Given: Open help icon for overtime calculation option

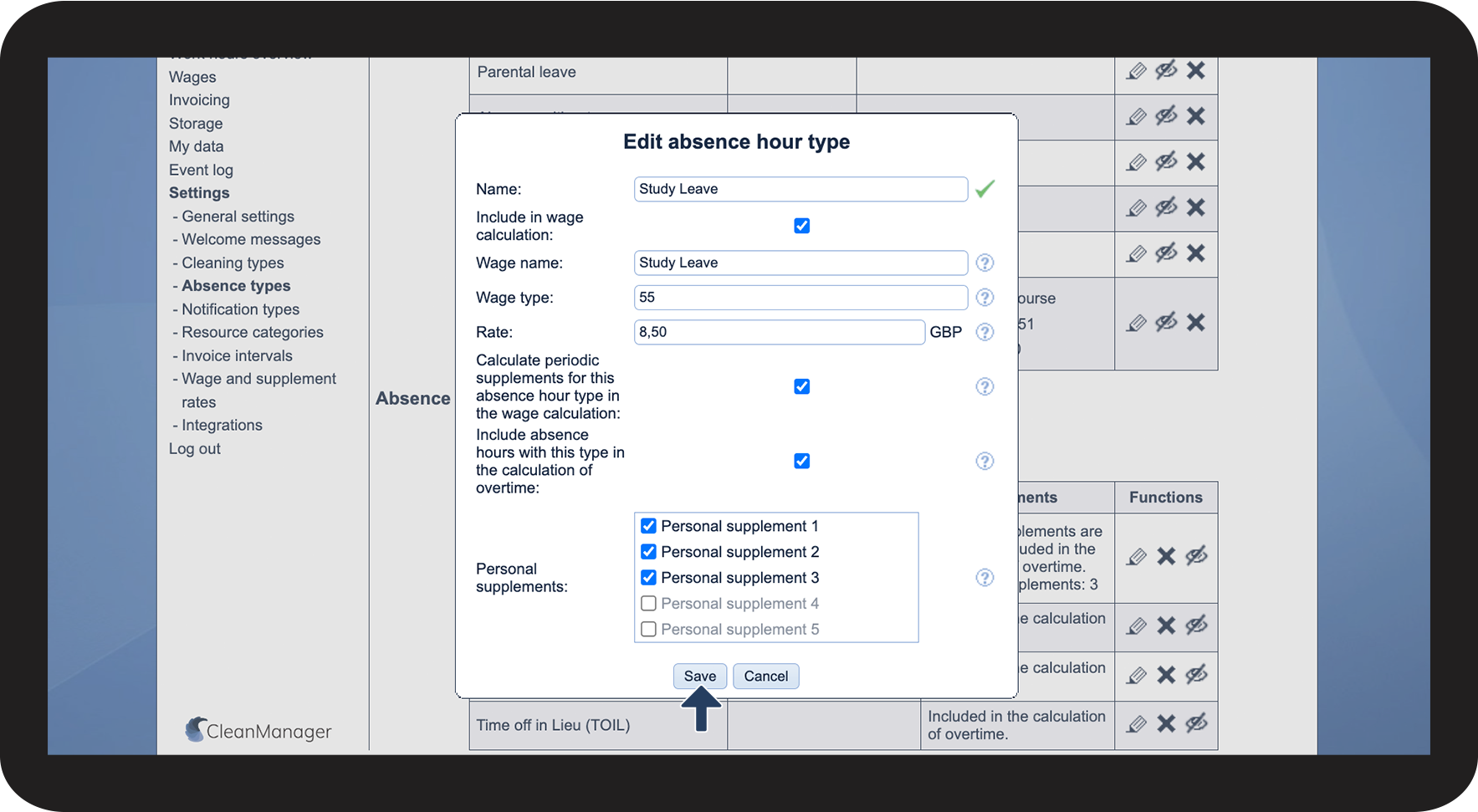Looking at the screenshot, I should [x=984, y=461].
